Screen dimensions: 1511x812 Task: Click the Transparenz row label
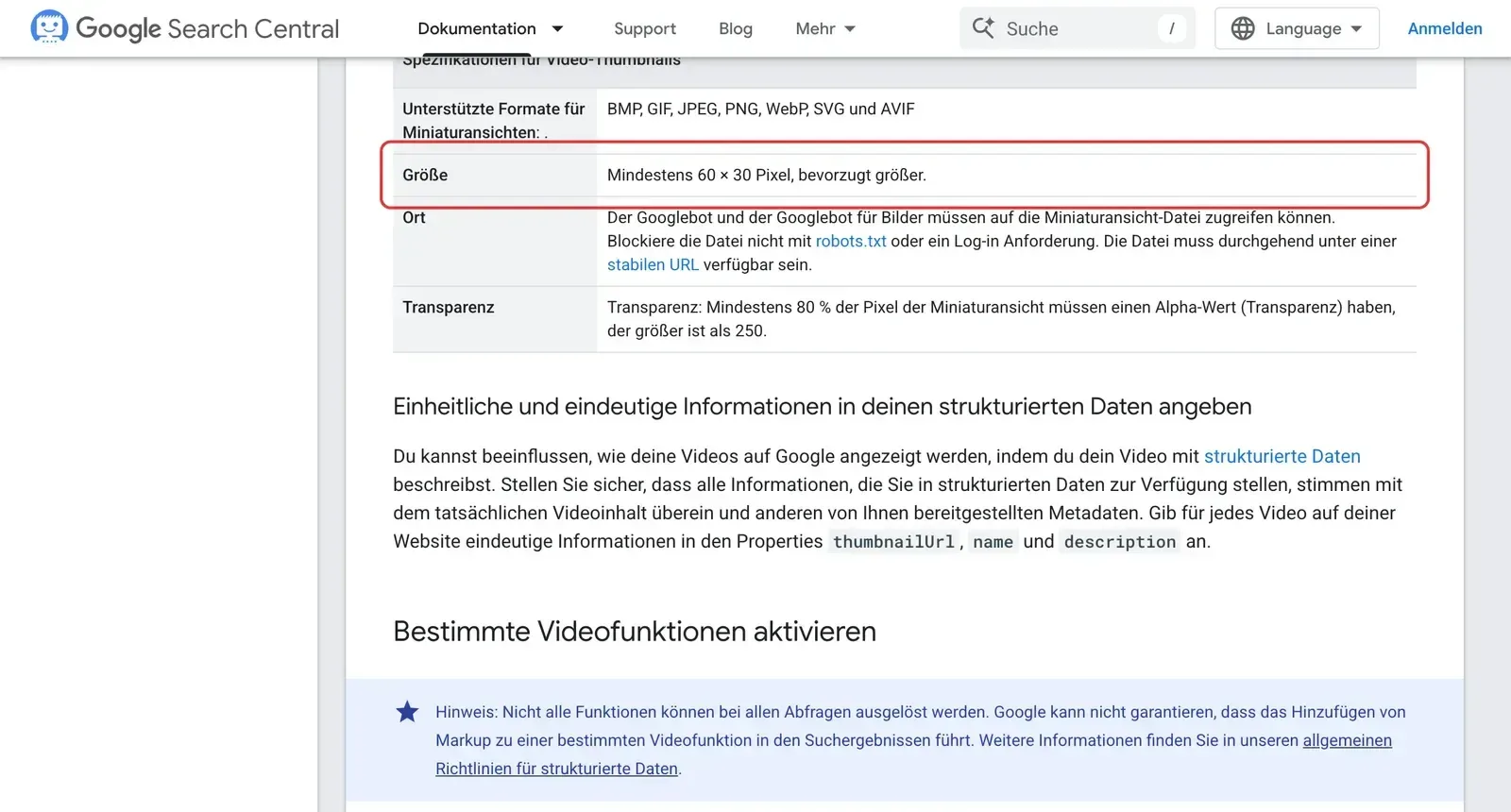click(449, 307)
